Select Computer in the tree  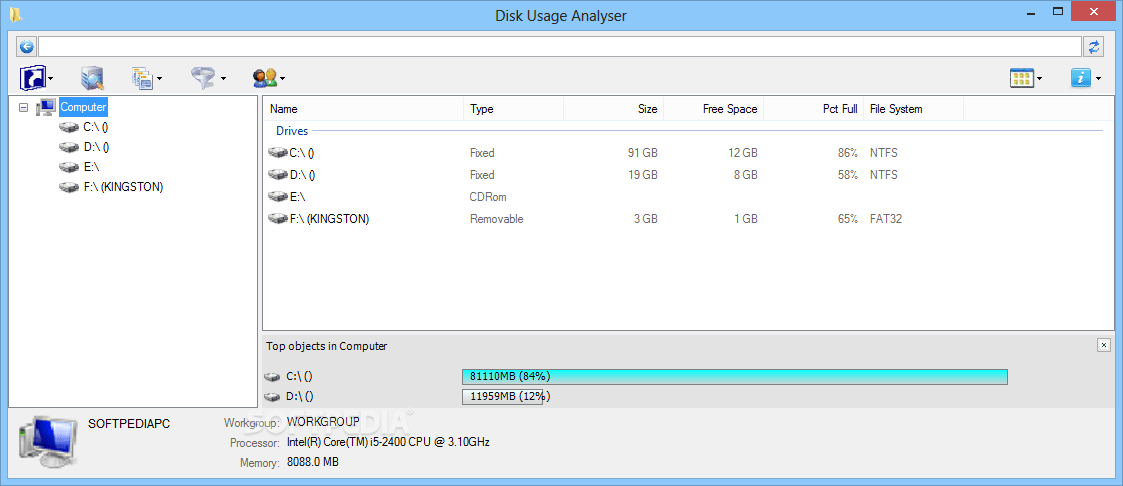pos(83,107)
